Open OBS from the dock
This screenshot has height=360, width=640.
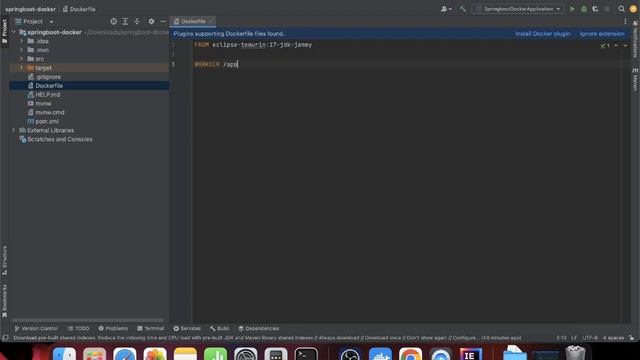tap(350, 354)
